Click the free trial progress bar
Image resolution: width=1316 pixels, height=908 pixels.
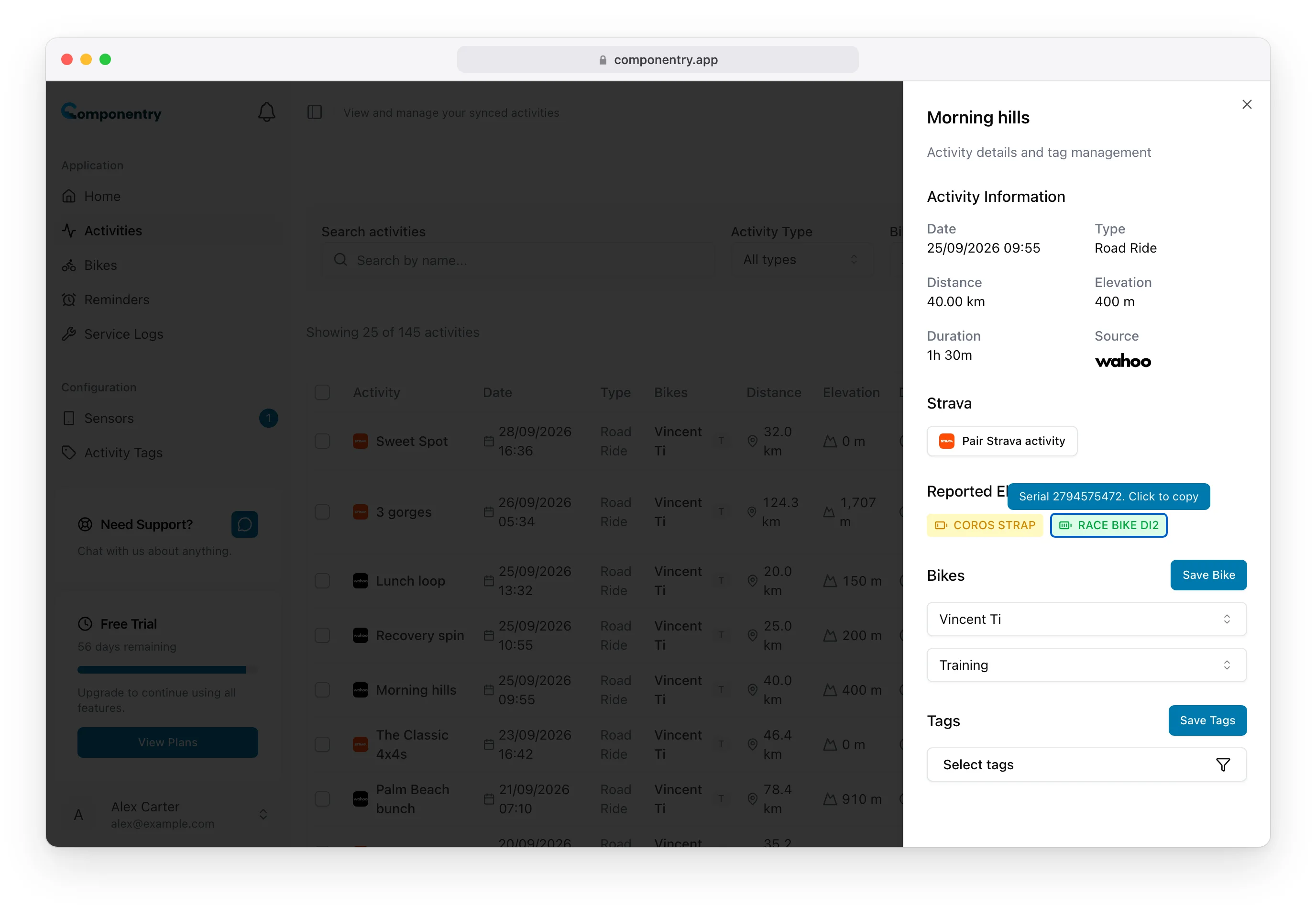point(168,670)
